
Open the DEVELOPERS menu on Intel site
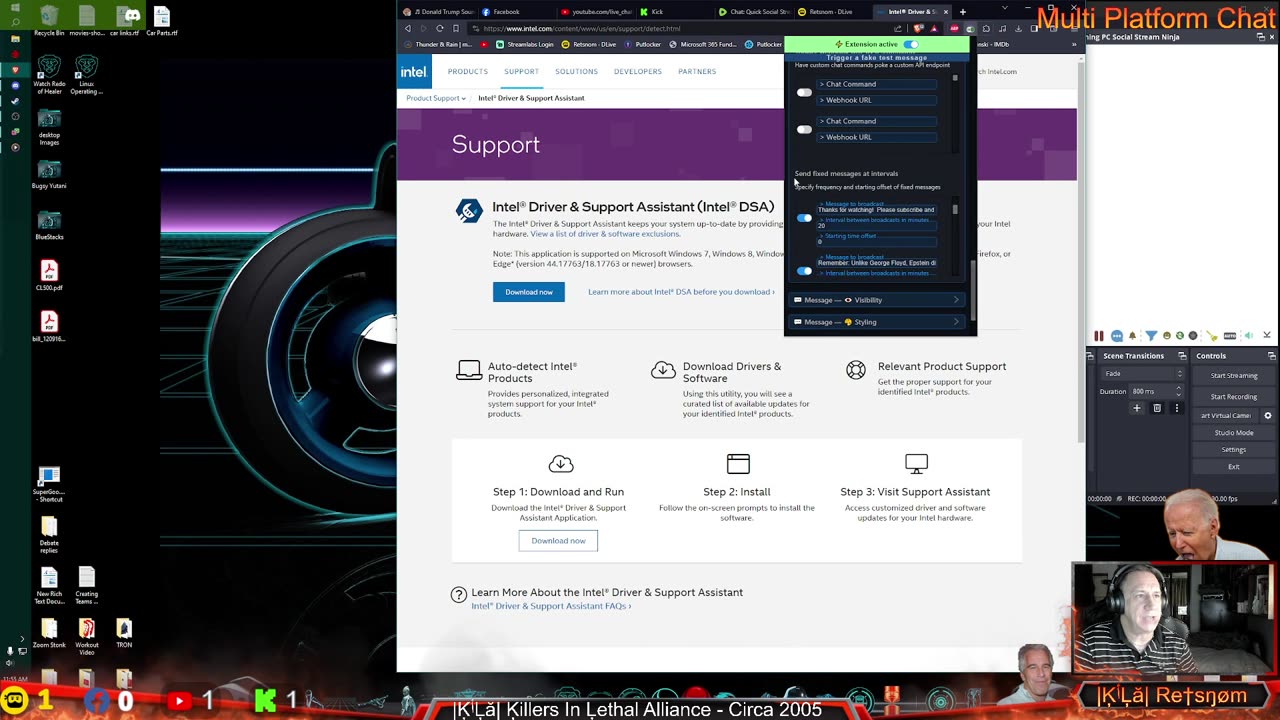pyautogui.click(x=638, y=71)
